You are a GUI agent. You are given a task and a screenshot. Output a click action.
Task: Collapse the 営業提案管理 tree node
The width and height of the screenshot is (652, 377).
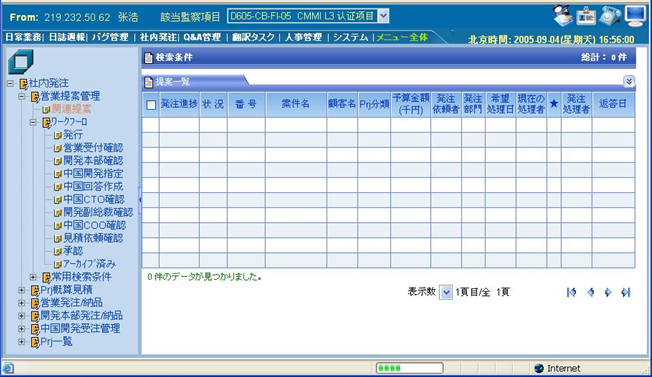pos(21,97)
